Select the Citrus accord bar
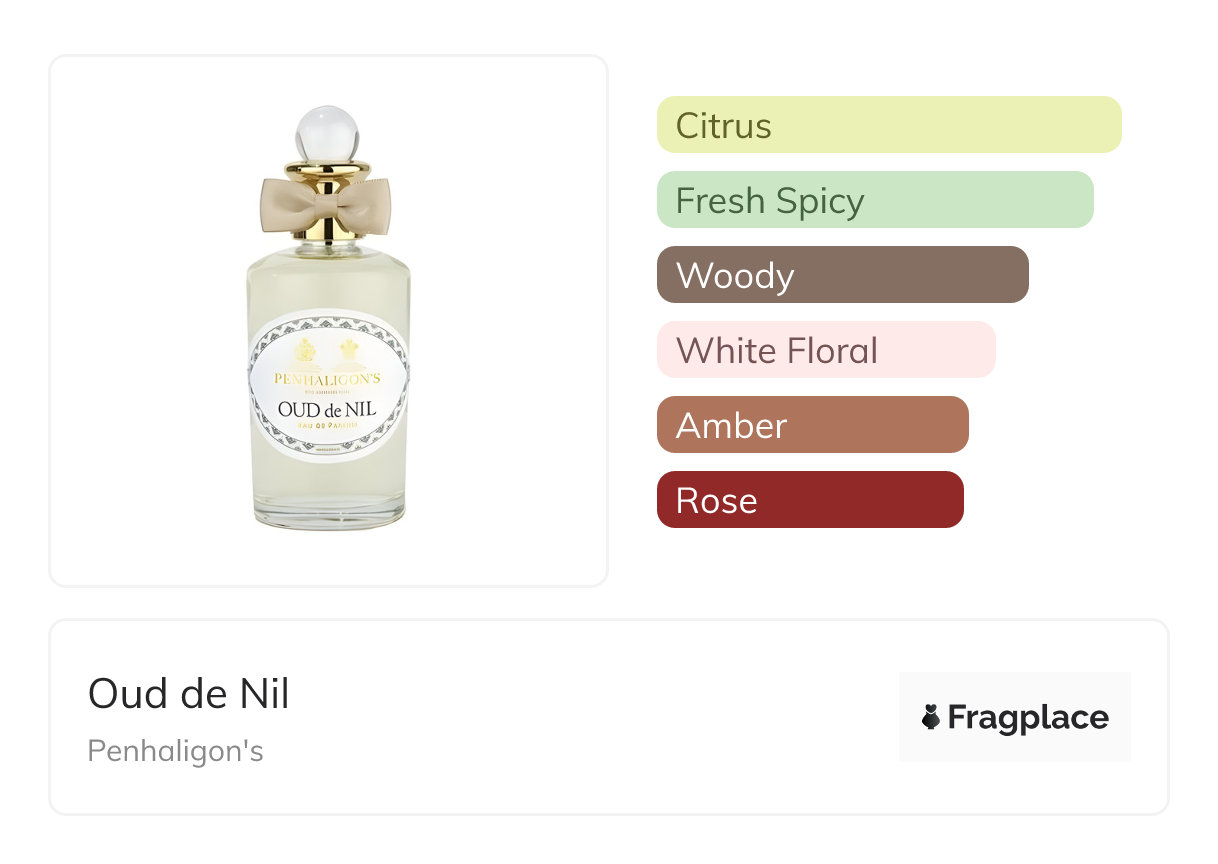Screen dimensions: 1218x864 click(x=888, y=125)
